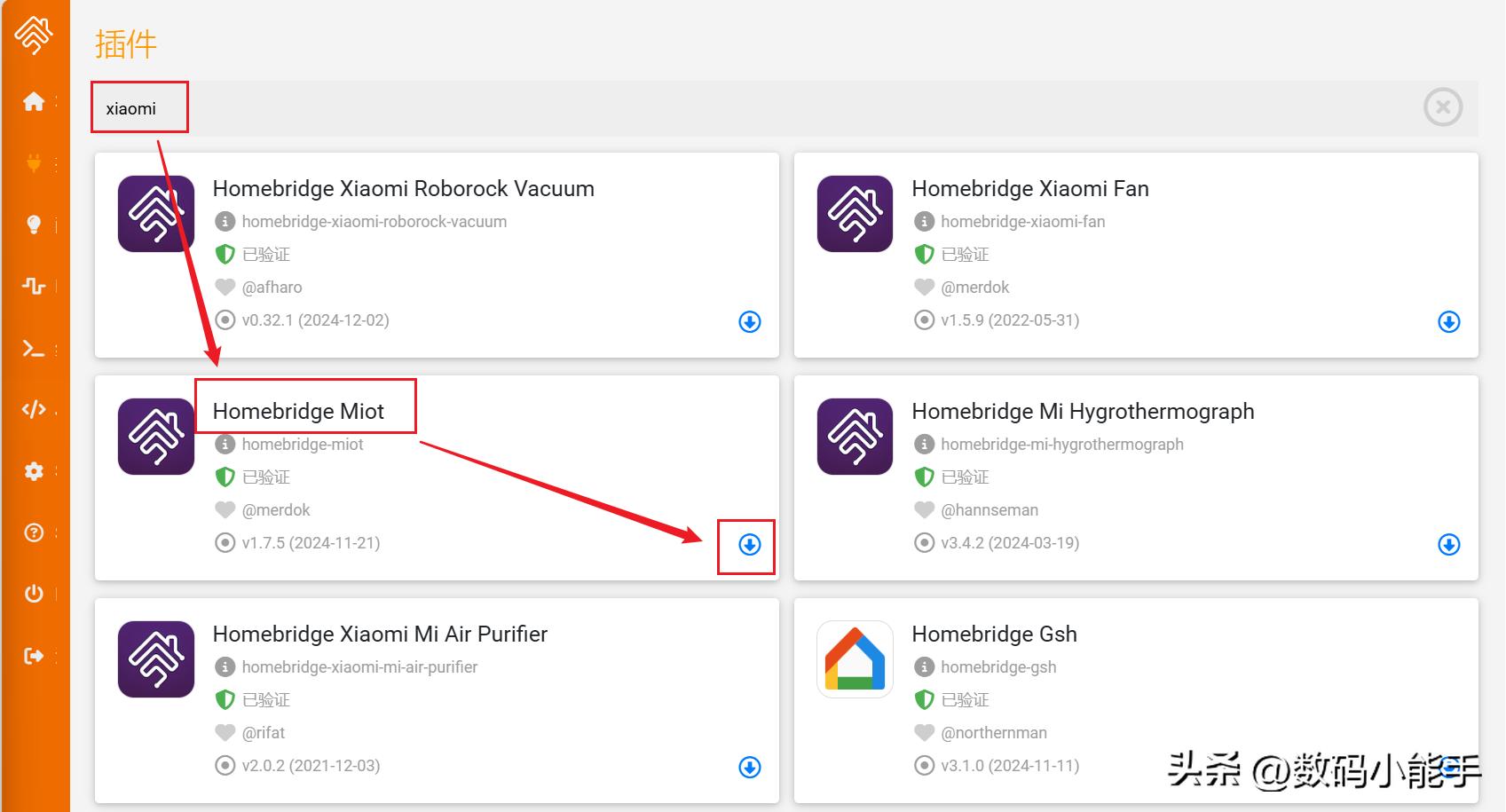Install the Homebridge Mi Hygrothermograph plugin

point(1449,545)
